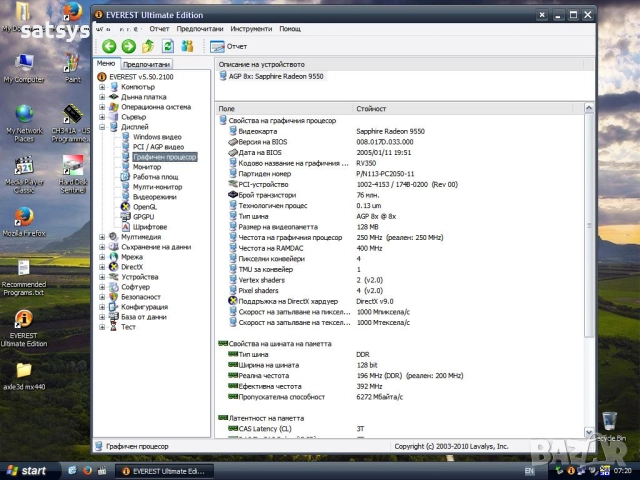The image size is (640, 480).
Task: Click the details list scroll down arrow
Action: click(x=589, y=432)
